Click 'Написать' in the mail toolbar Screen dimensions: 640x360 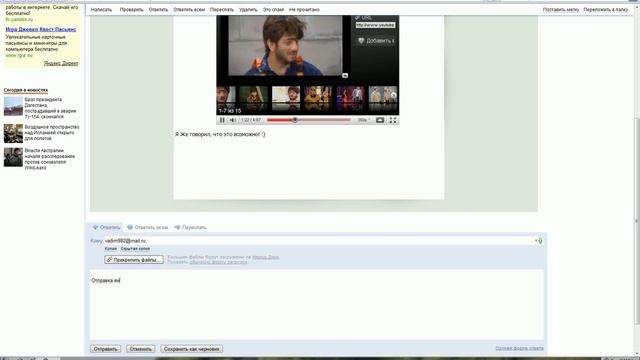[x=101, y=9]
